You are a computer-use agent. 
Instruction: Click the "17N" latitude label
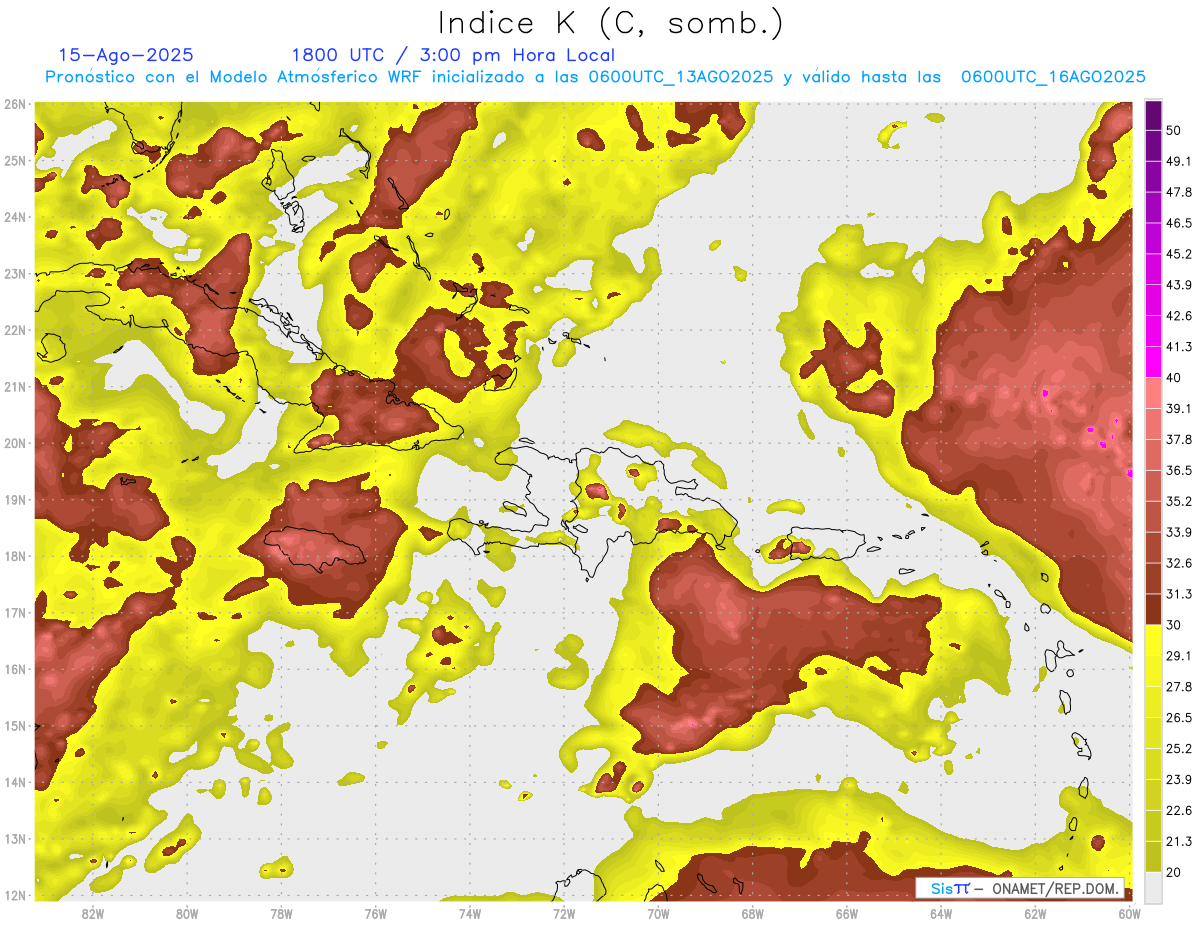[x=14, y=613]
